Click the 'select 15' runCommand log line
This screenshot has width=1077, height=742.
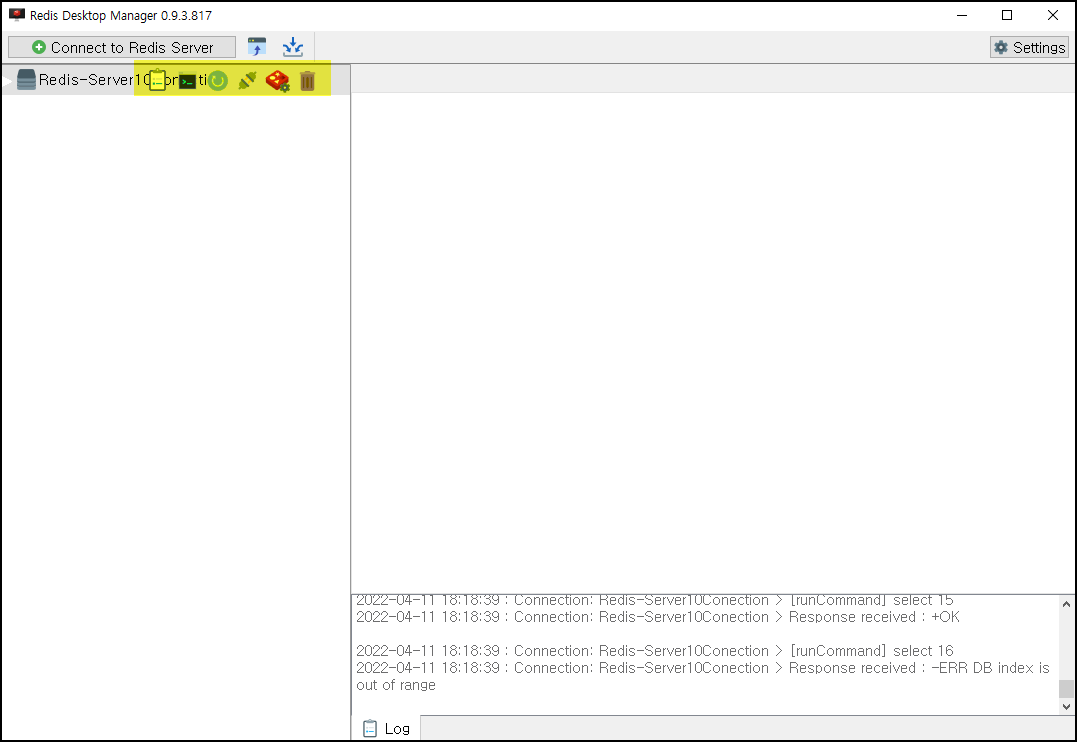click(x=655, y=600)
